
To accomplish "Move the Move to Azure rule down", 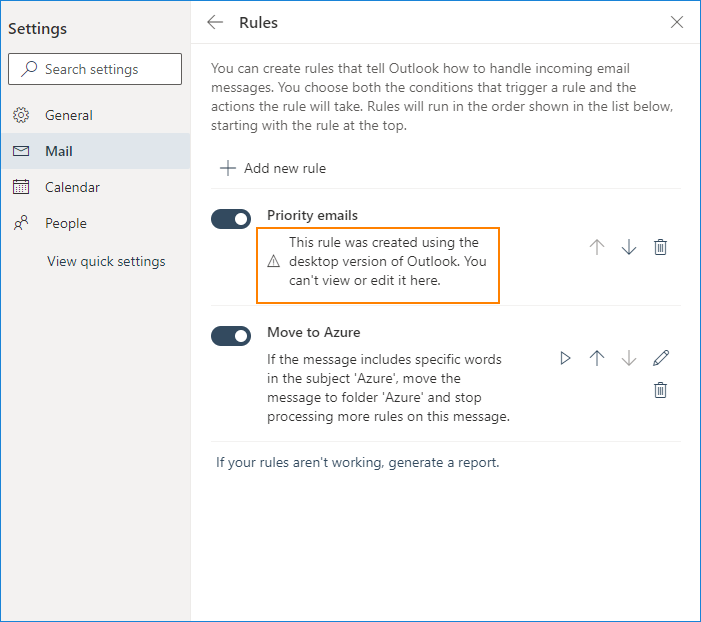I will point(629,358).
